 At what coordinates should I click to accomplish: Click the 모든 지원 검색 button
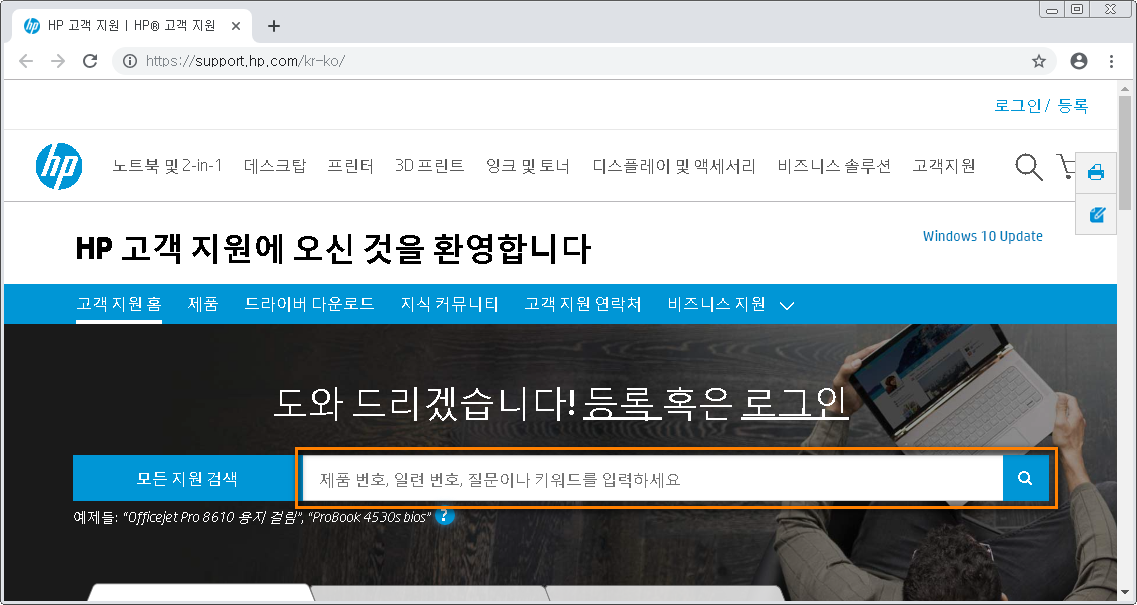click(187, 478)
